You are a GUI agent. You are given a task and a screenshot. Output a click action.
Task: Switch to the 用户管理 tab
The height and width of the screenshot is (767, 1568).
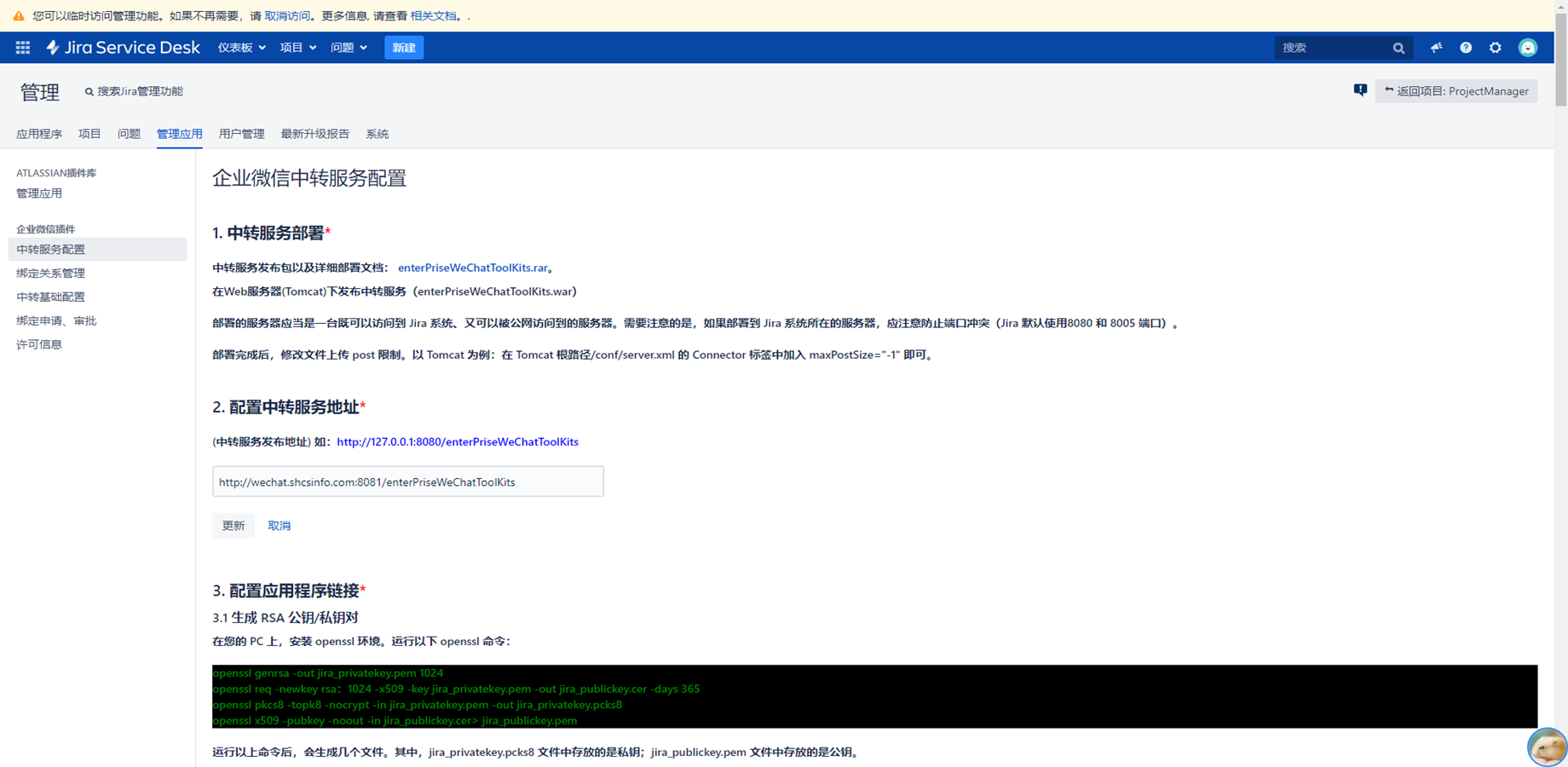[x=241, y=134]
